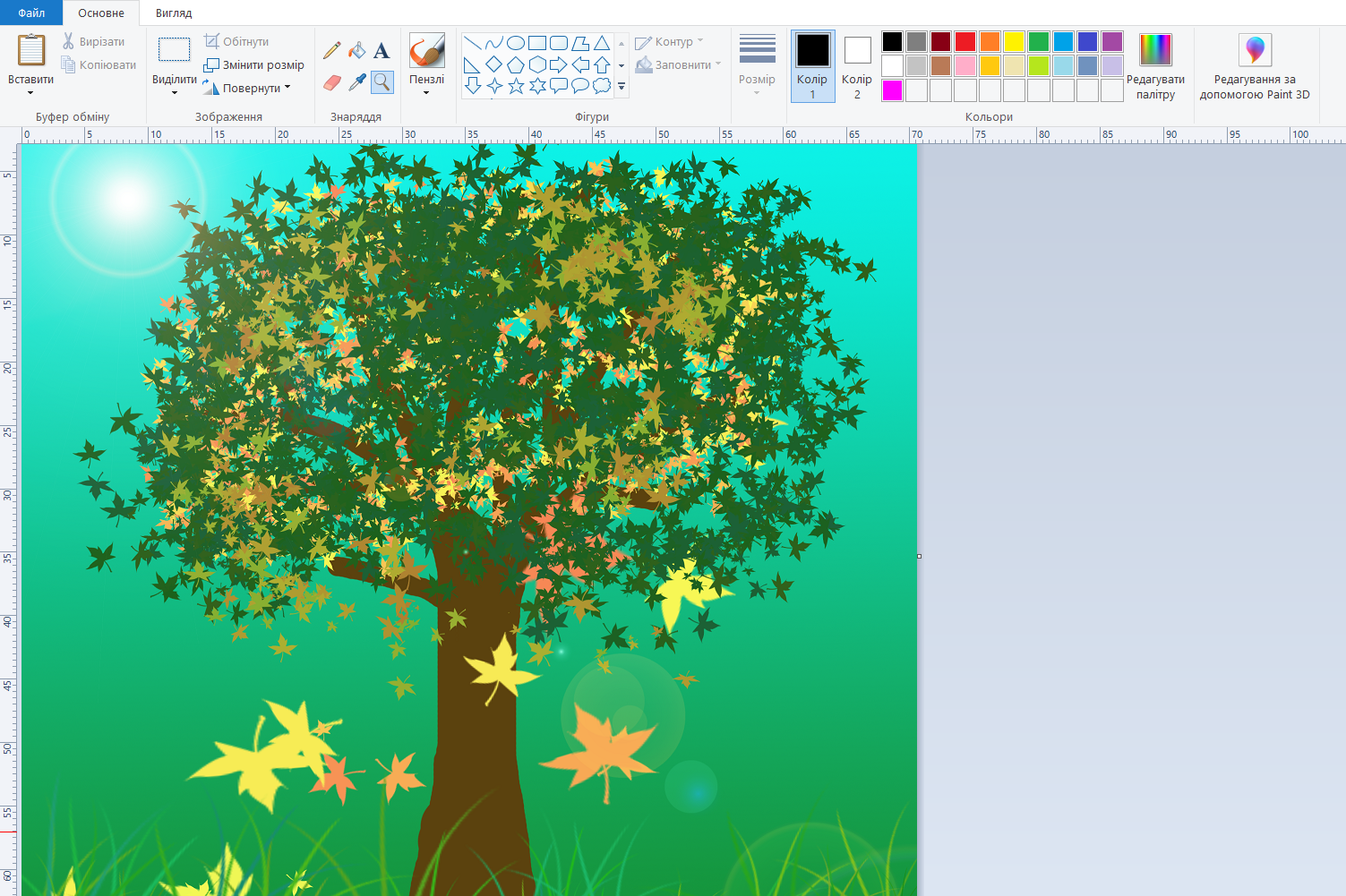The width and height of the screenshot is (1346, 896).
Task: Select the Color picker eyedropper tool
Action: click(x=357, y=82)
